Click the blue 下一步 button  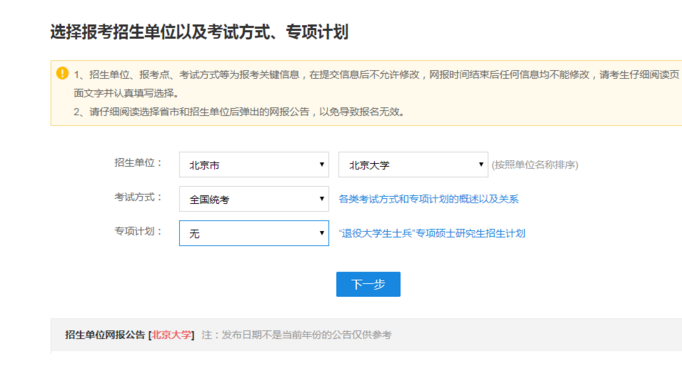coord(368,285)
